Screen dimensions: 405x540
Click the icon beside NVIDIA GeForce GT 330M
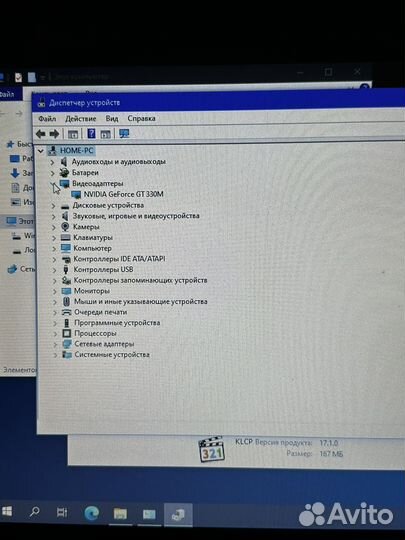[x=76, y=195]
